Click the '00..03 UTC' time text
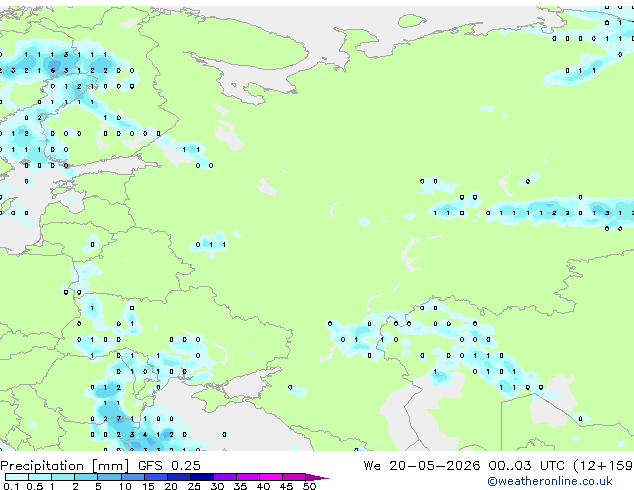The height and width of the screenshot is (490, 634). 526,466
